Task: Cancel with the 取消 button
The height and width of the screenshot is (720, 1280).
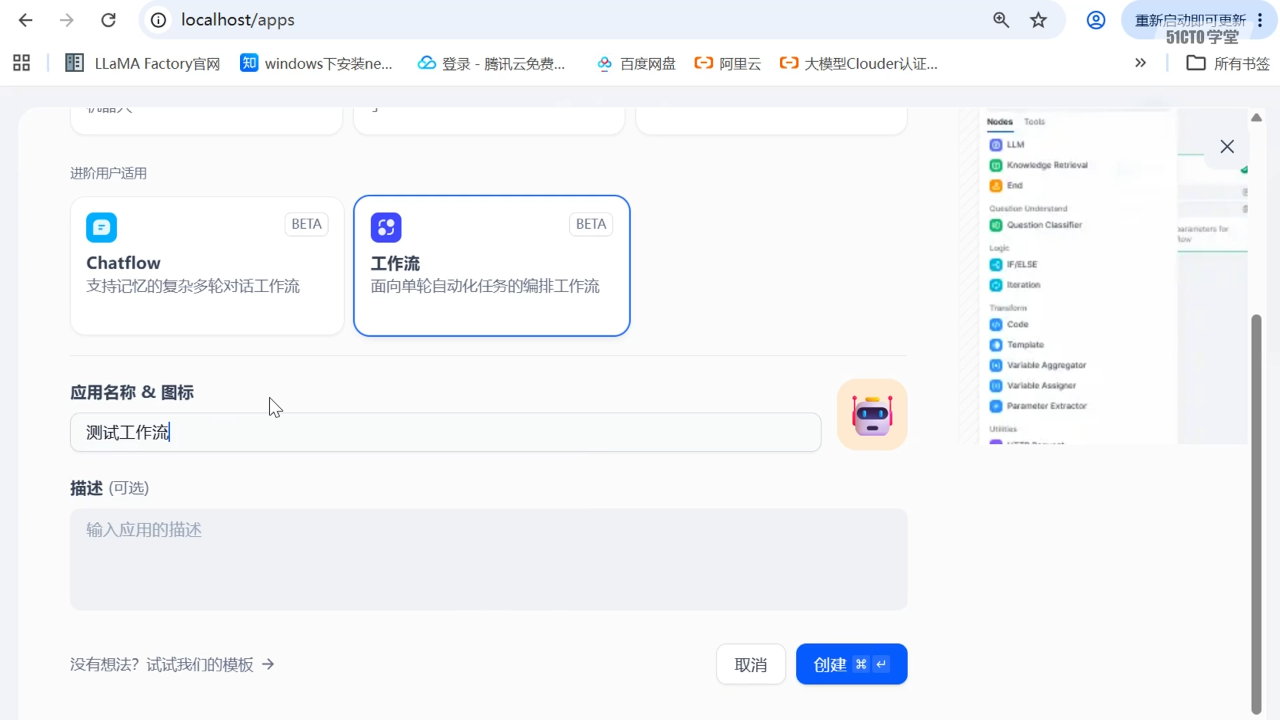Action: [751, 664]
